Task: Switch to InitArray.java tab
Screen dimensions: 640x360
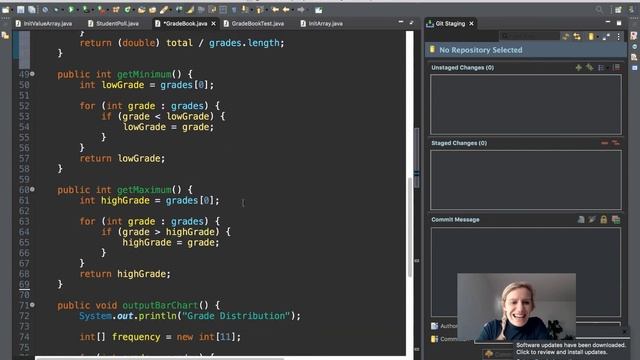Action: click(322, 24)
